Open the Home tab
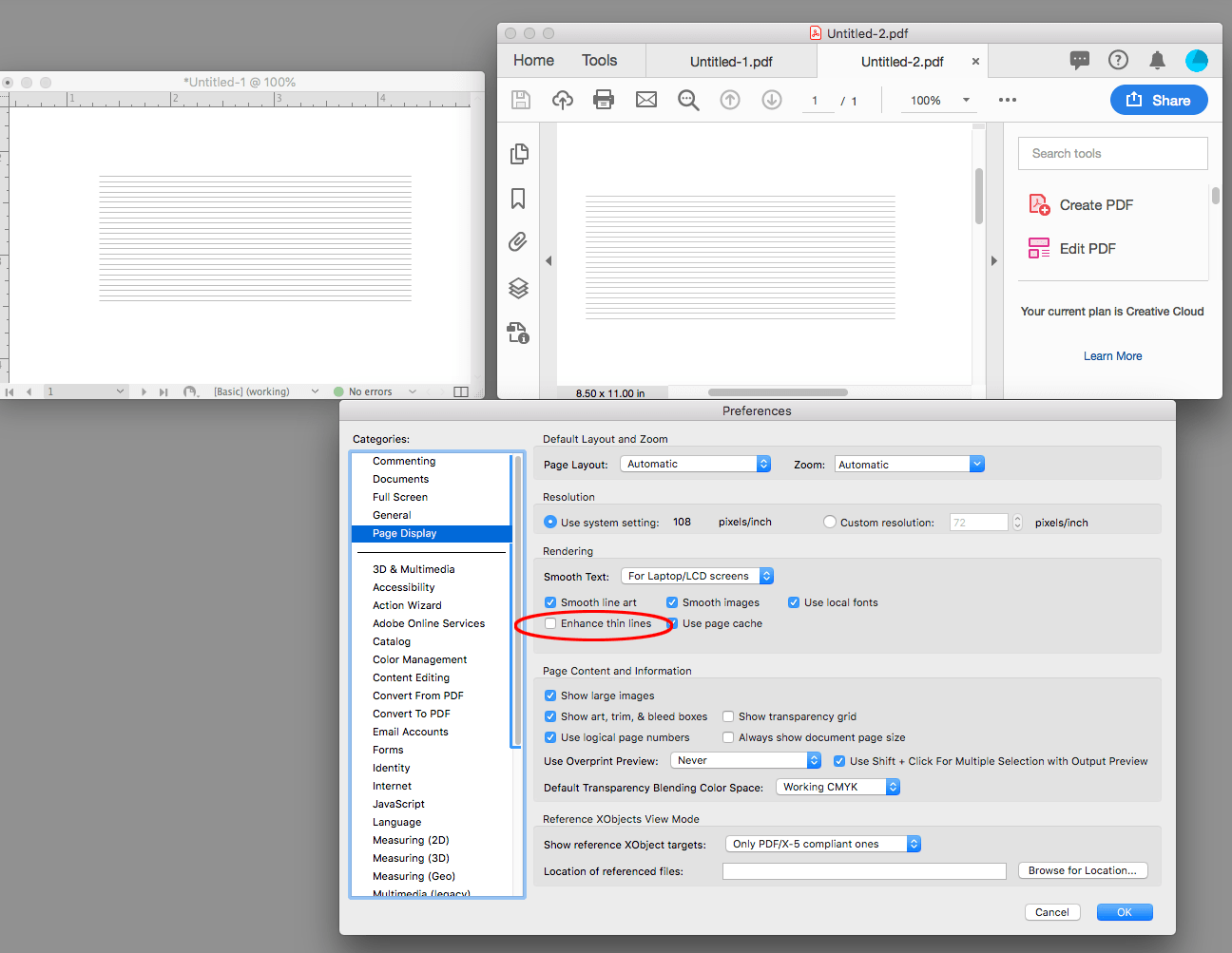Image resolution: width=1232 pixels, height=953 pixels. pyautogui.click(x=532, y=60)
